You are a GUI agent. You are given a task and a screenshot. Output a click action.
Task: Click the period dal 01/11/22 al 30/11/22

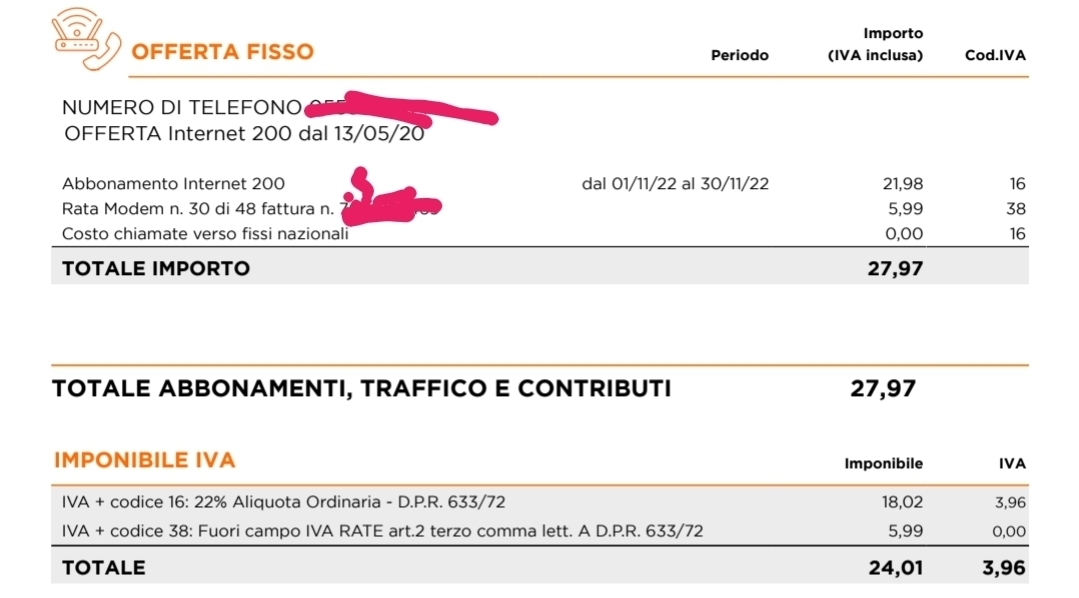675,184
